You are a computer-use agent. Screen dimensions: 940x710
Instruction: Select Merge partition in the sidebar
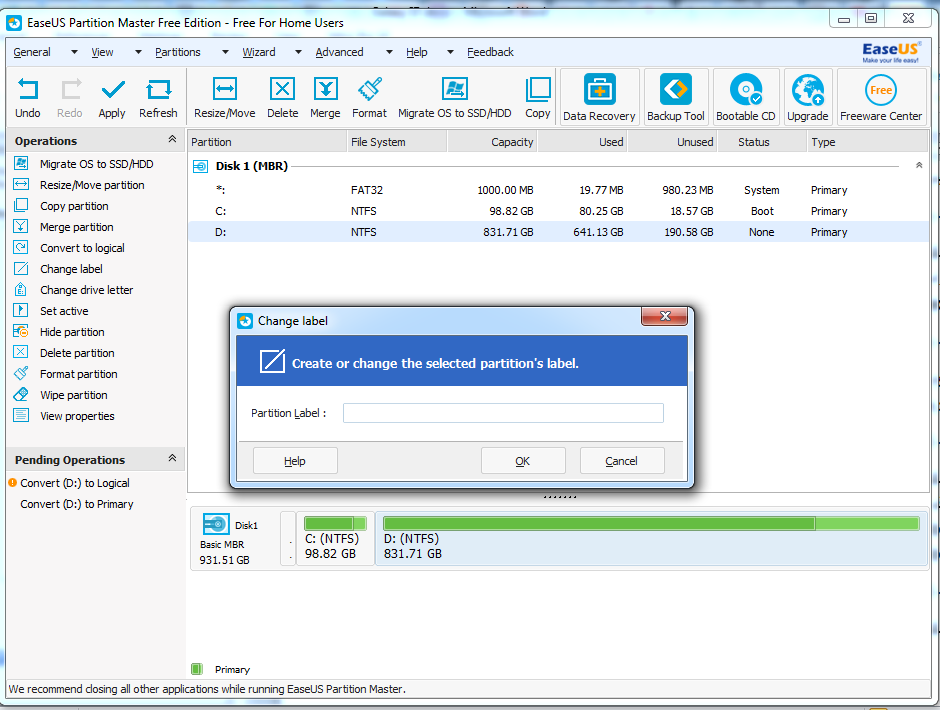pos(77,227)
